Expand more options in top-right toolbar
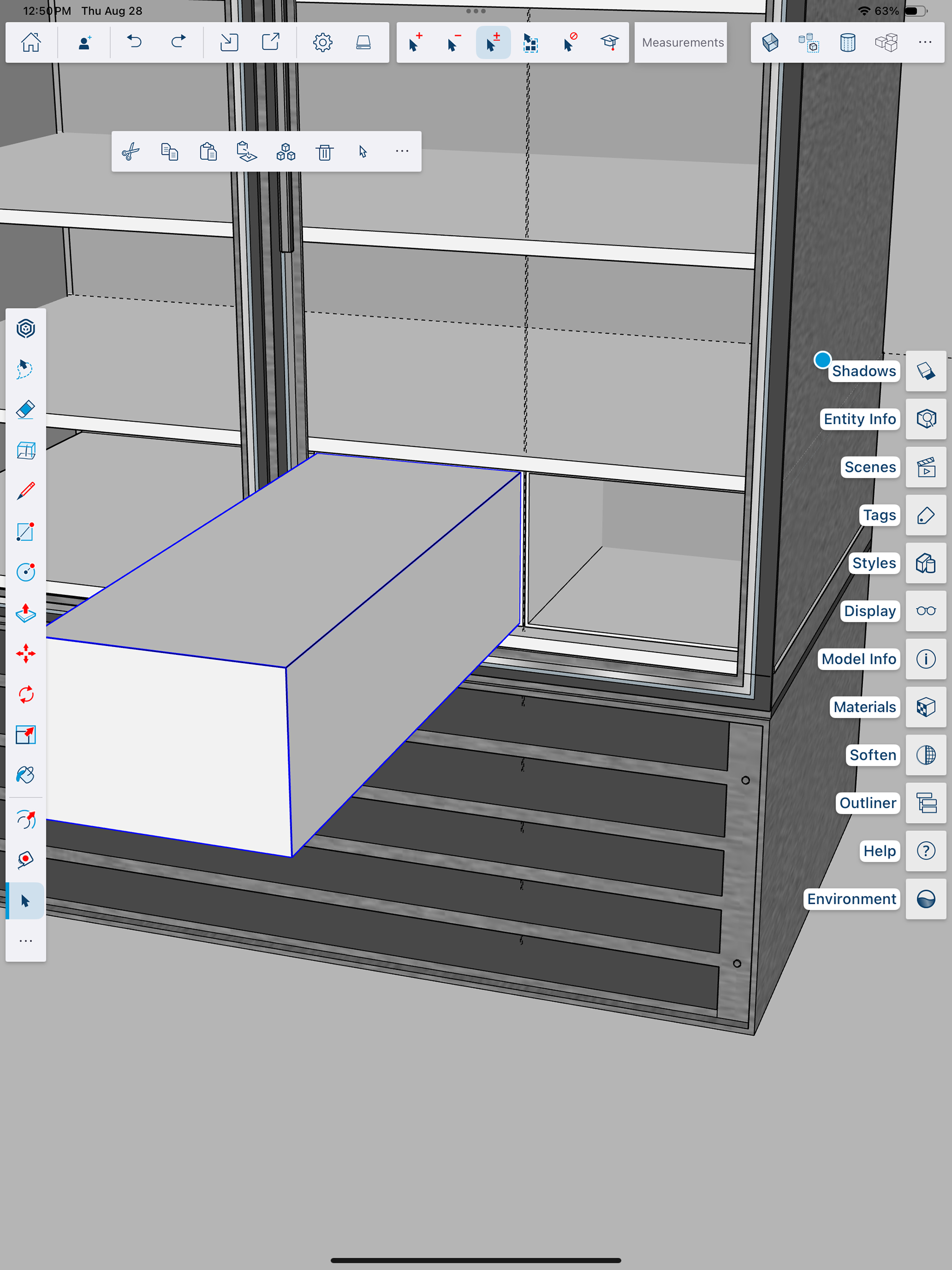Image resolution: width=952 pixels, height=1270 pixels. click(x=925, y=43)
